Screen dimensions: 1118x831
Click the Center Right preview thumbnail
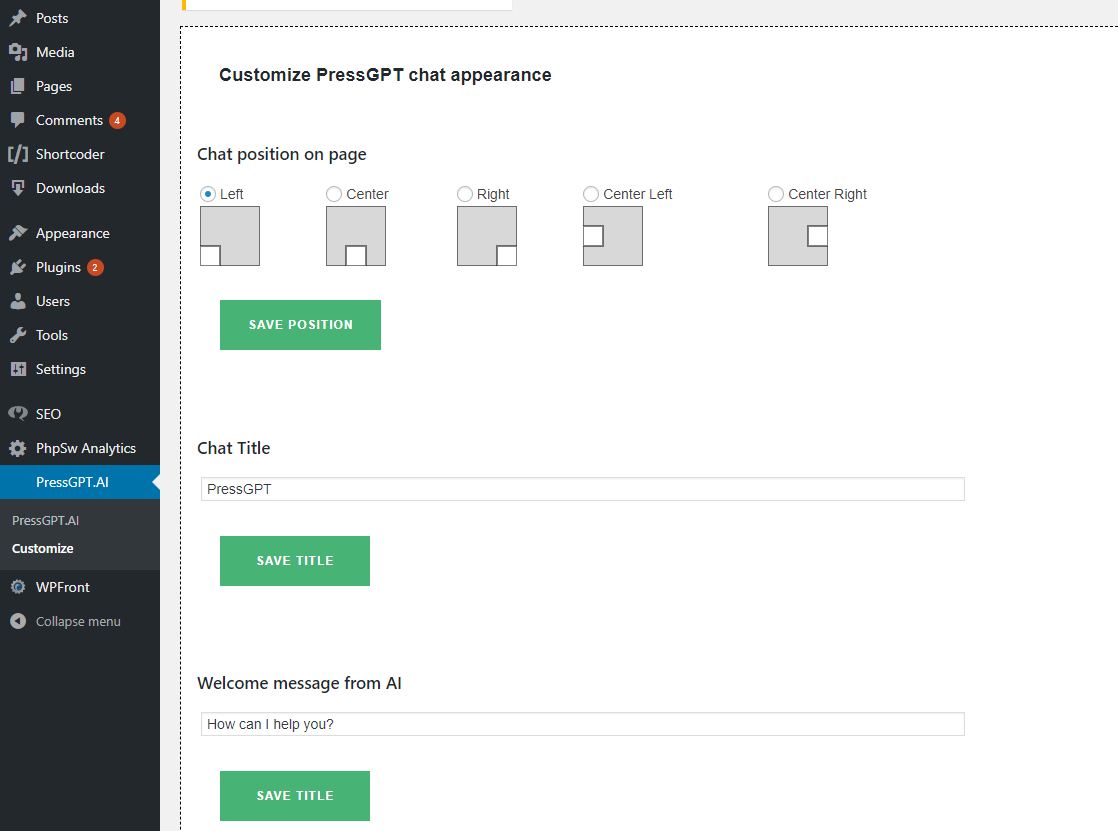point(798,236)
